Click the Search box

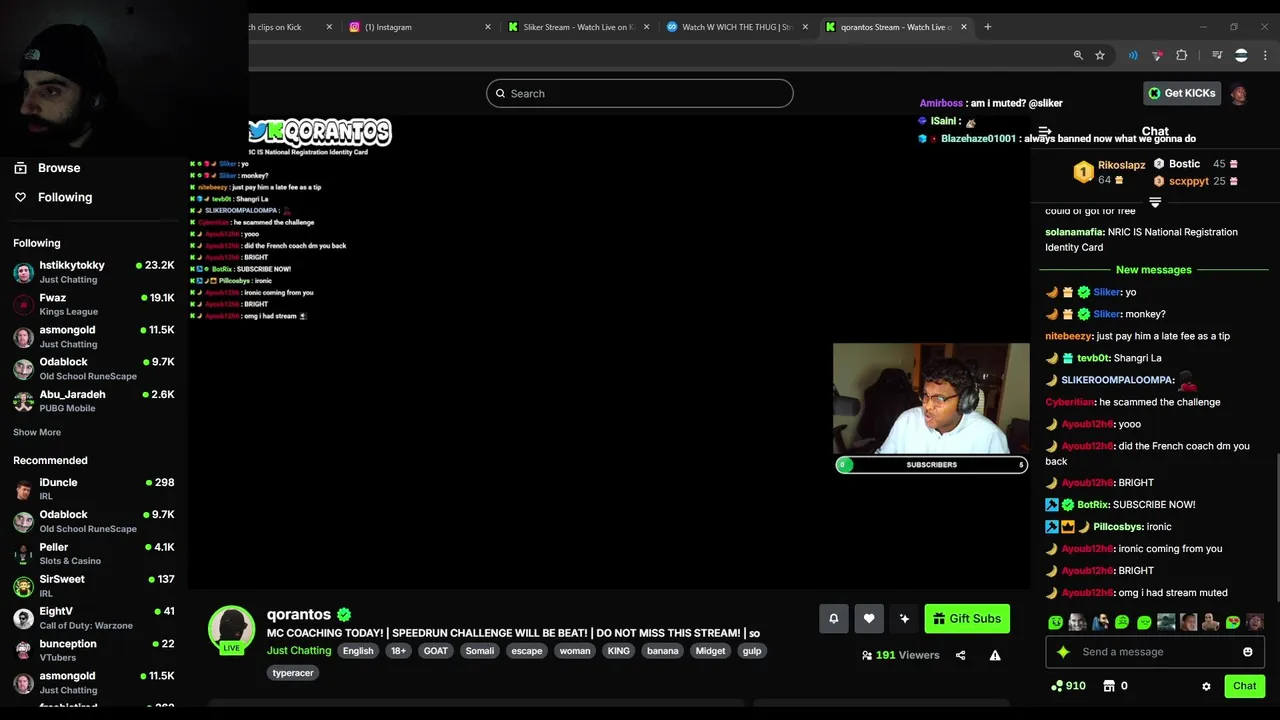pos(640,94)
